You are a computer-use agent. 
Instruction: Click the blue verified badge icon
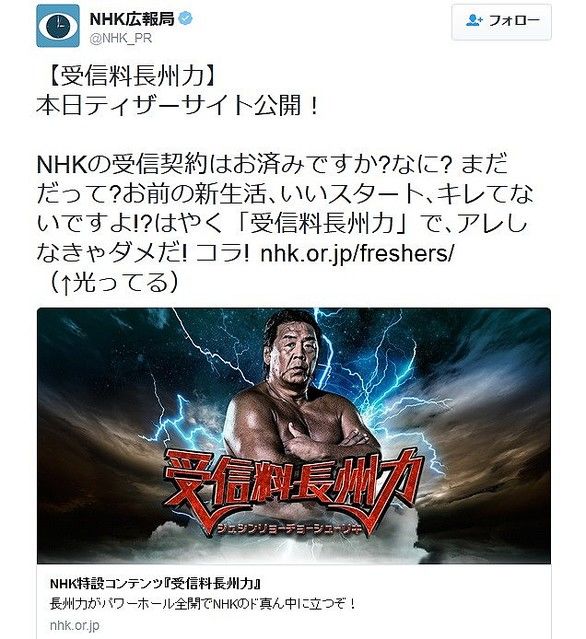tap(186, 19)
